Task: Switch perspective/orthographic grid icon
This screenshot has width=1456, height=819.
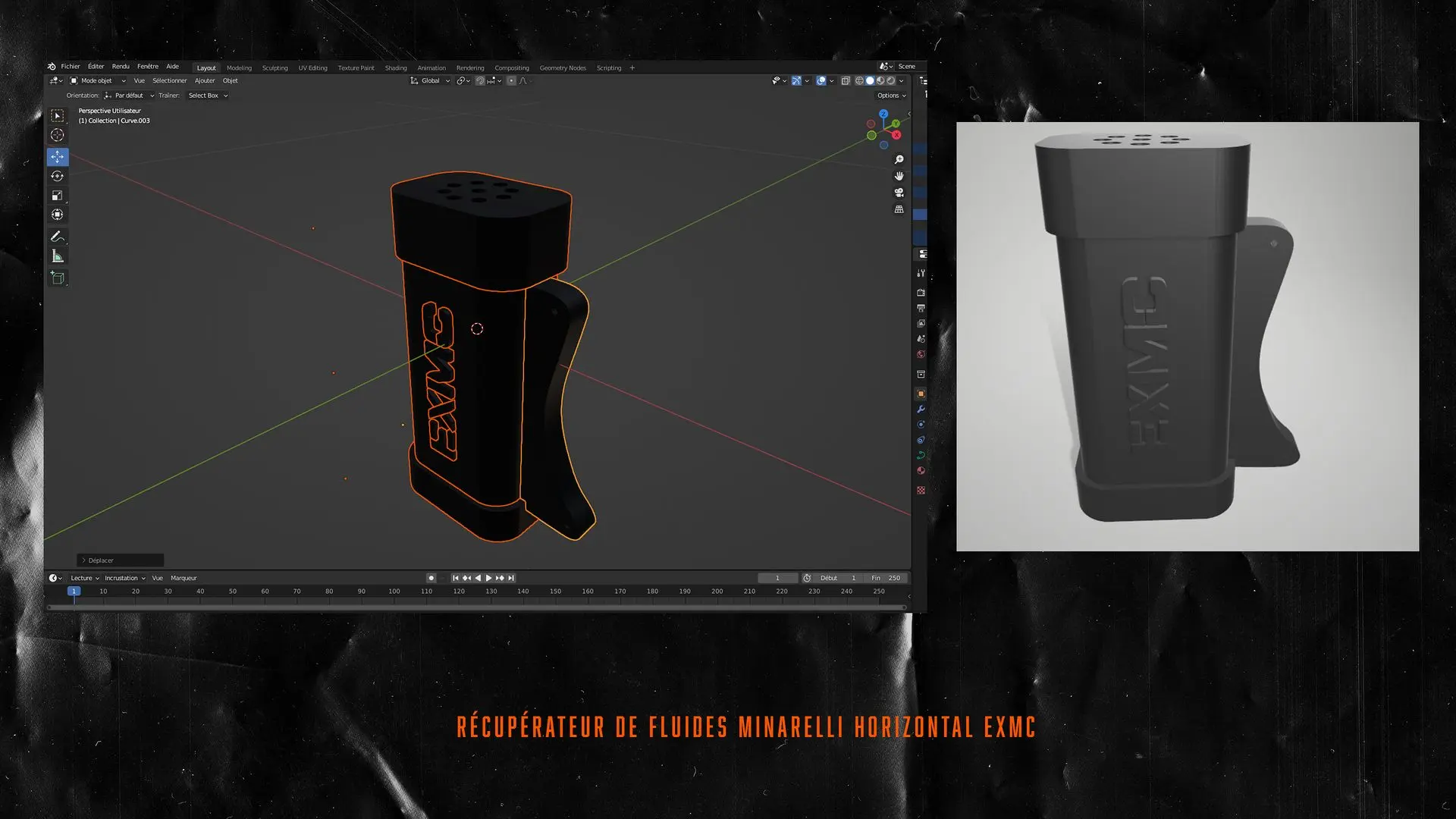Action: click(x=899, y=209)
